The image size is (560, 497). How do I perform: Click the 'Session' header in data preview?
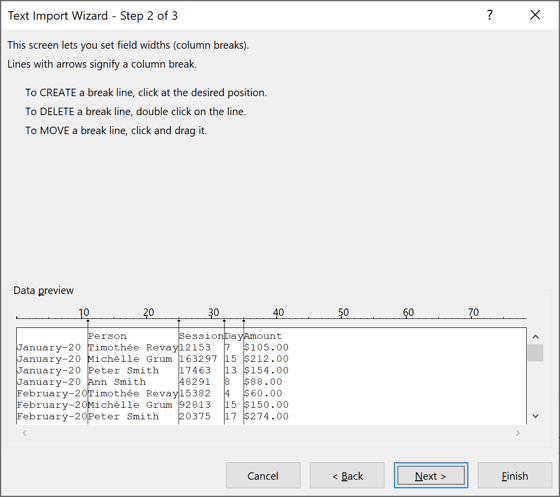tap(201, 336)
